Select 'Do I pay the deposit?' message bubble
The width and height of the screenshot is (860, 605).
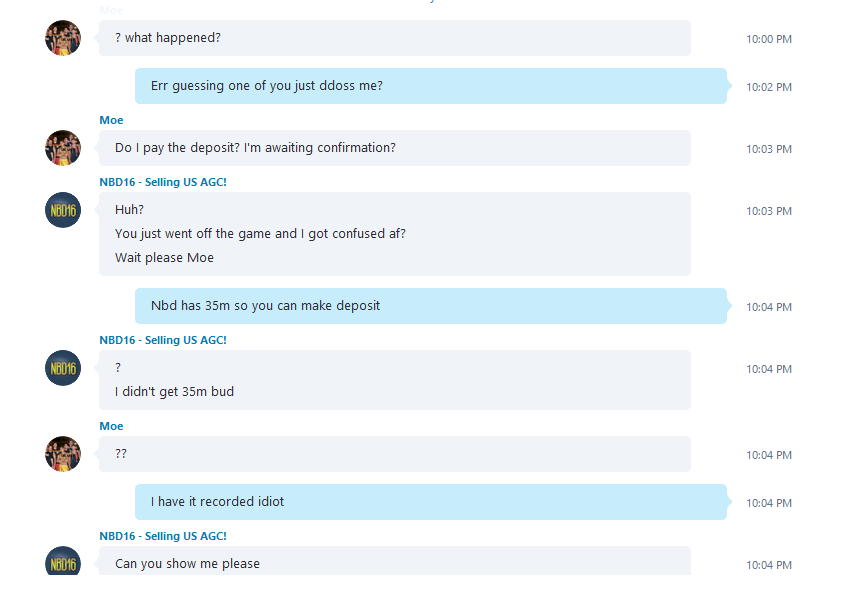coord(395,148)
